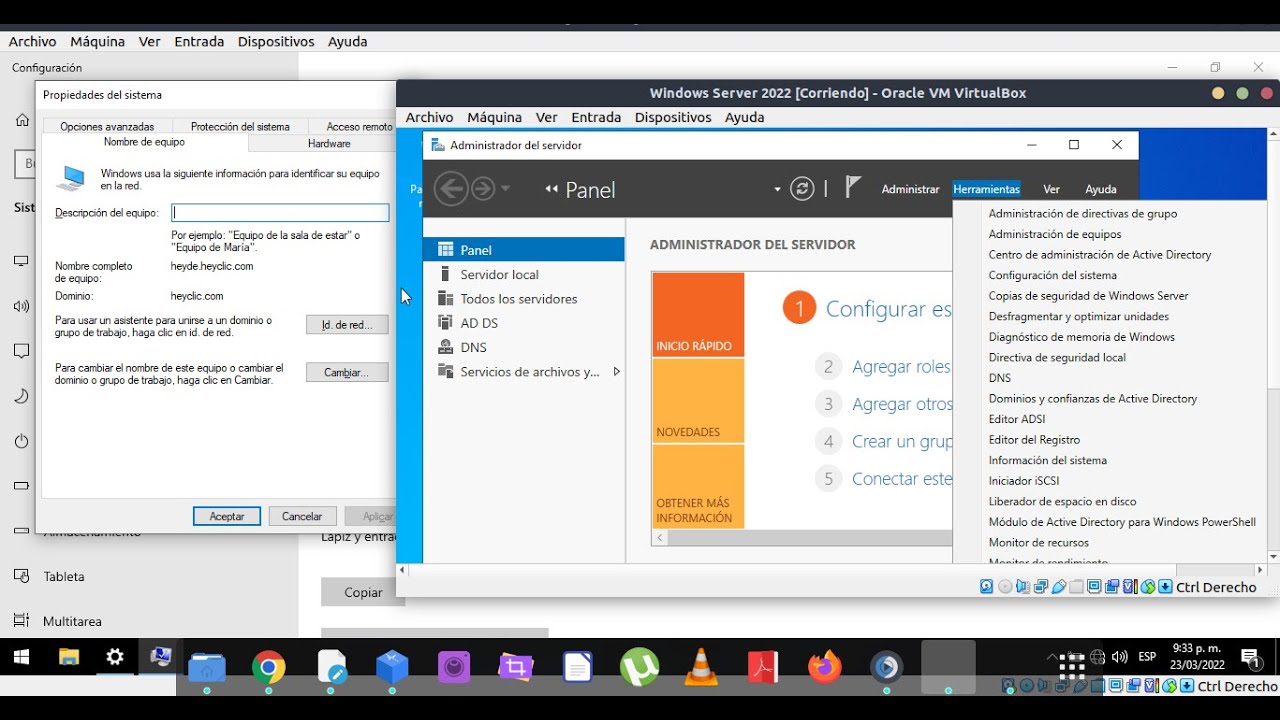Viewport: 1280px width, 720px height.
Task: Show hidden system tray icons chevron
Action: (x=1050, y=657)
